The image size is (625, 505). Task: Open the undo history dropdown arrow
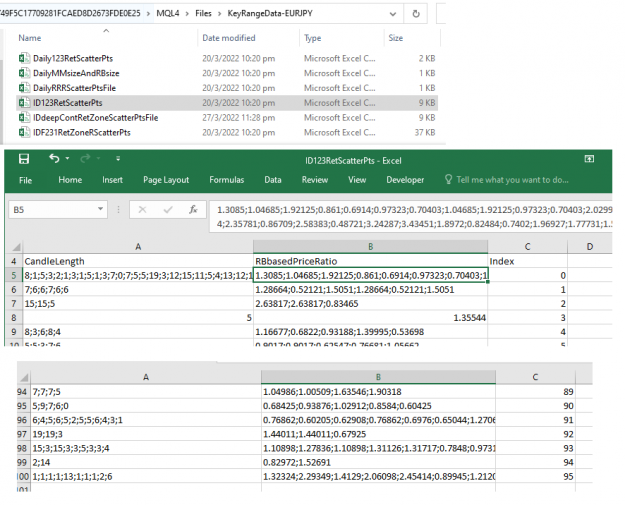(x=67, y=159)
